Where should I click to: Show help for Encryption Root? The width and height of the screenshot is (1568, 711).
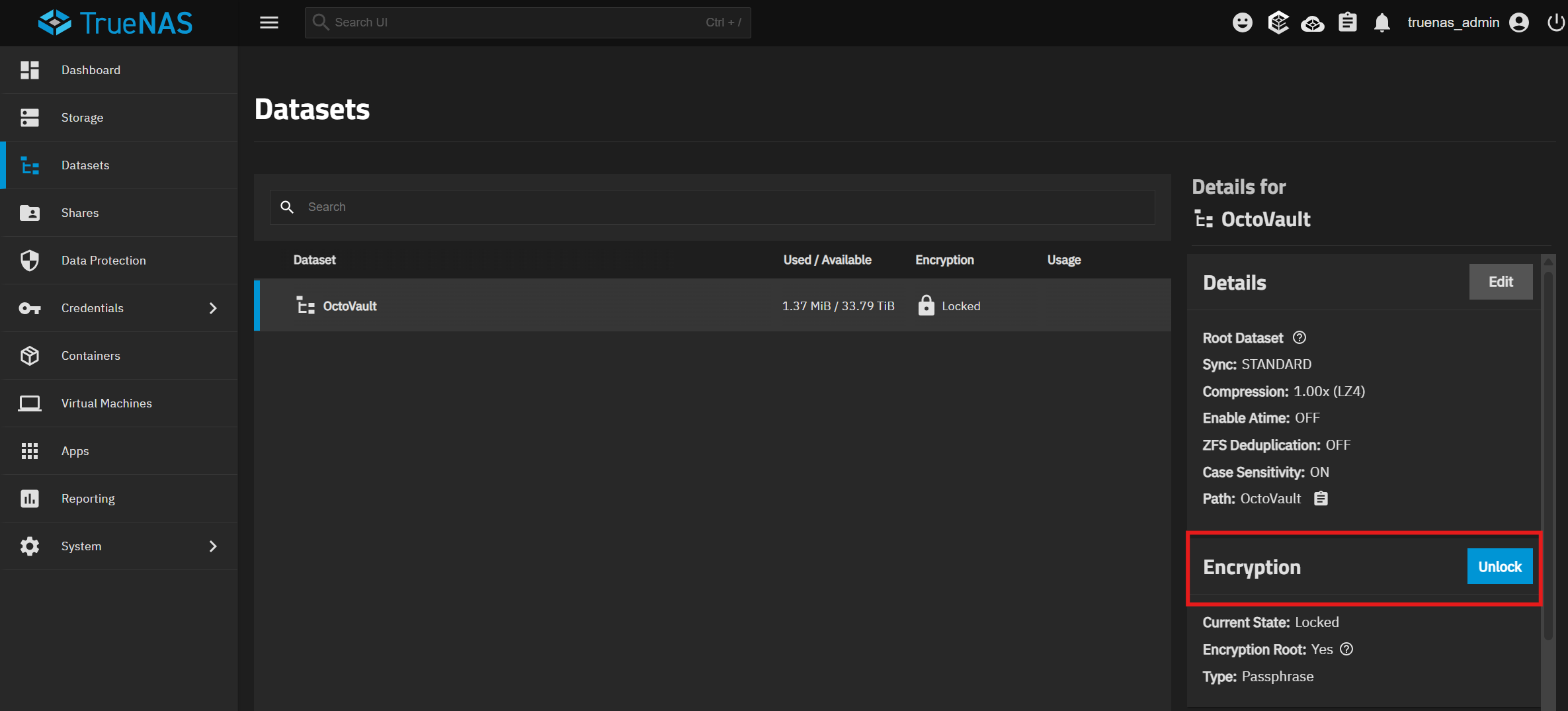[x=1346, y=649]
